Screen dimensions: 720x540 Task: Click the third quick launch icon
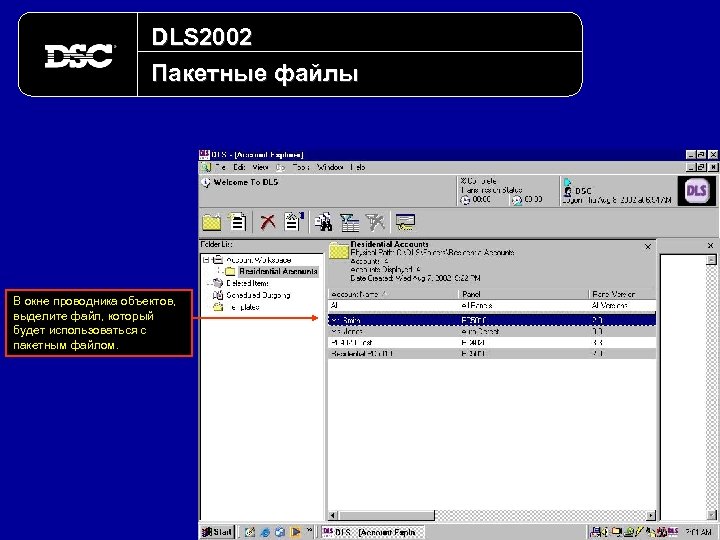click(x=280, y=532)
